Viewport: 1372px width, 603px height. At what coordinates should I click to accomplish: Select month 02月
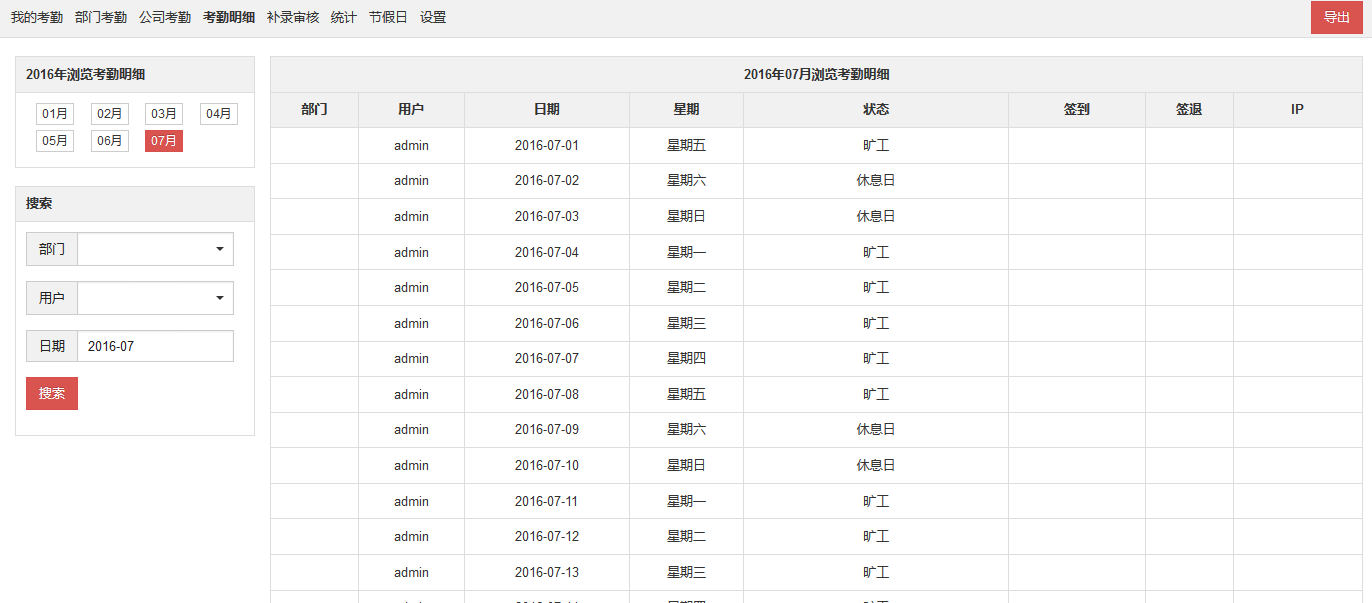point(110,114)
